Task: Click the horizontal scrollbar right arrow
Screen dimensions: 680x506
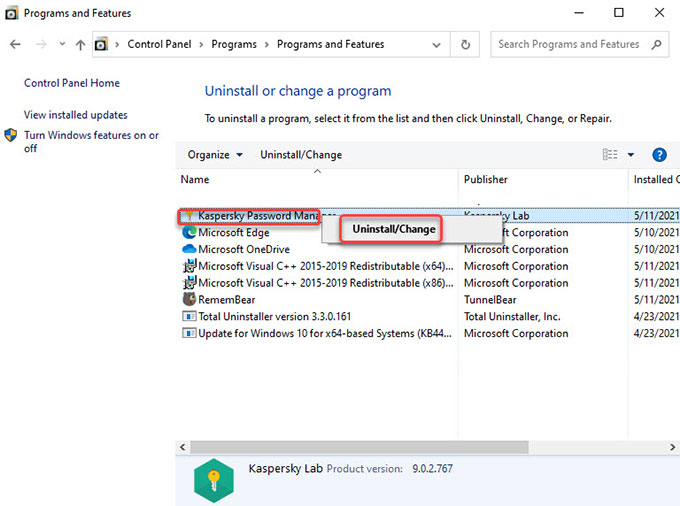Action: [673, 447]
